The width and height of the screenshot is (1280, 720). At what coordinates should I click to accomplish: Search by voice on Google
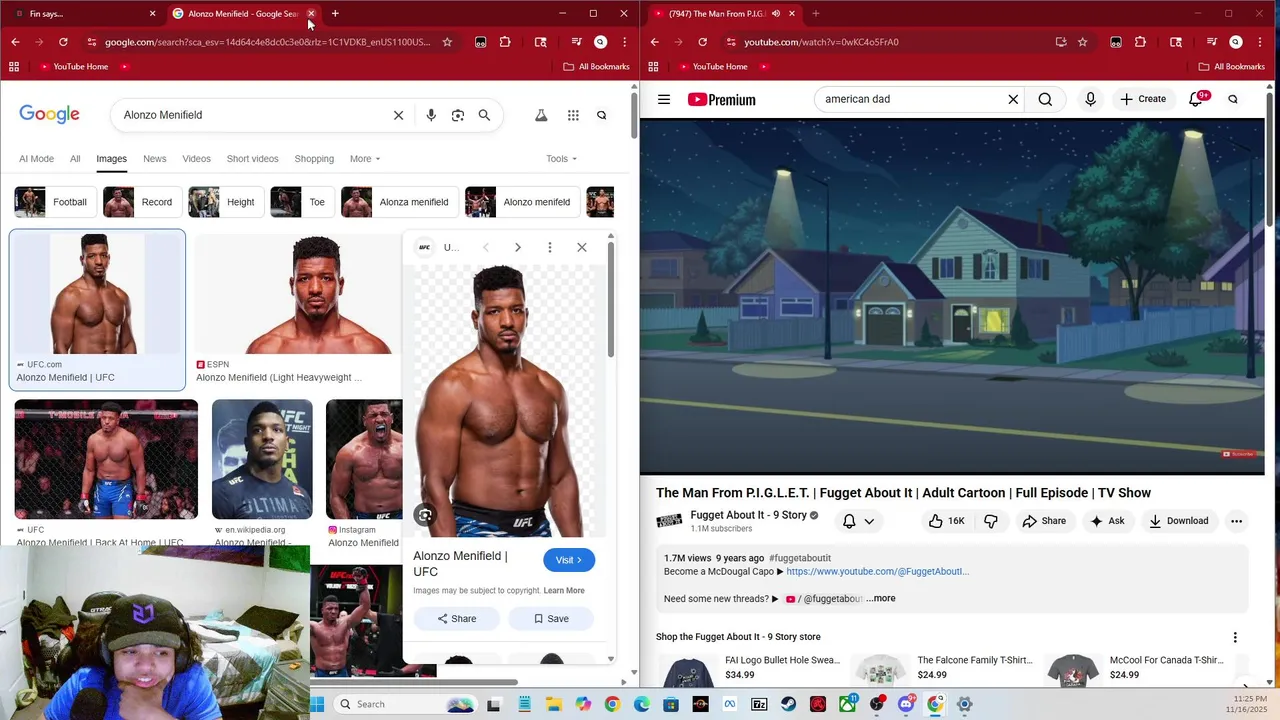pyautogui.click(x=431, y=115)
